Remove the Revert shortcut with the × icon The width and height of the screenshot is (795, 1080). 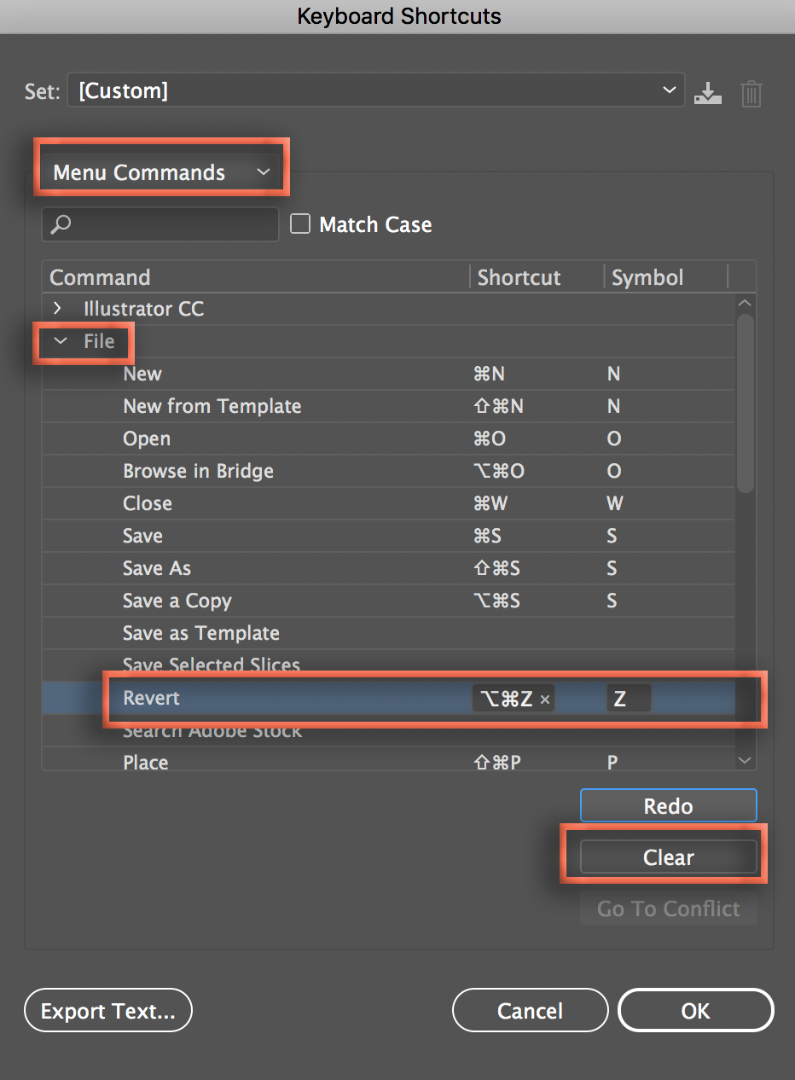545,700
